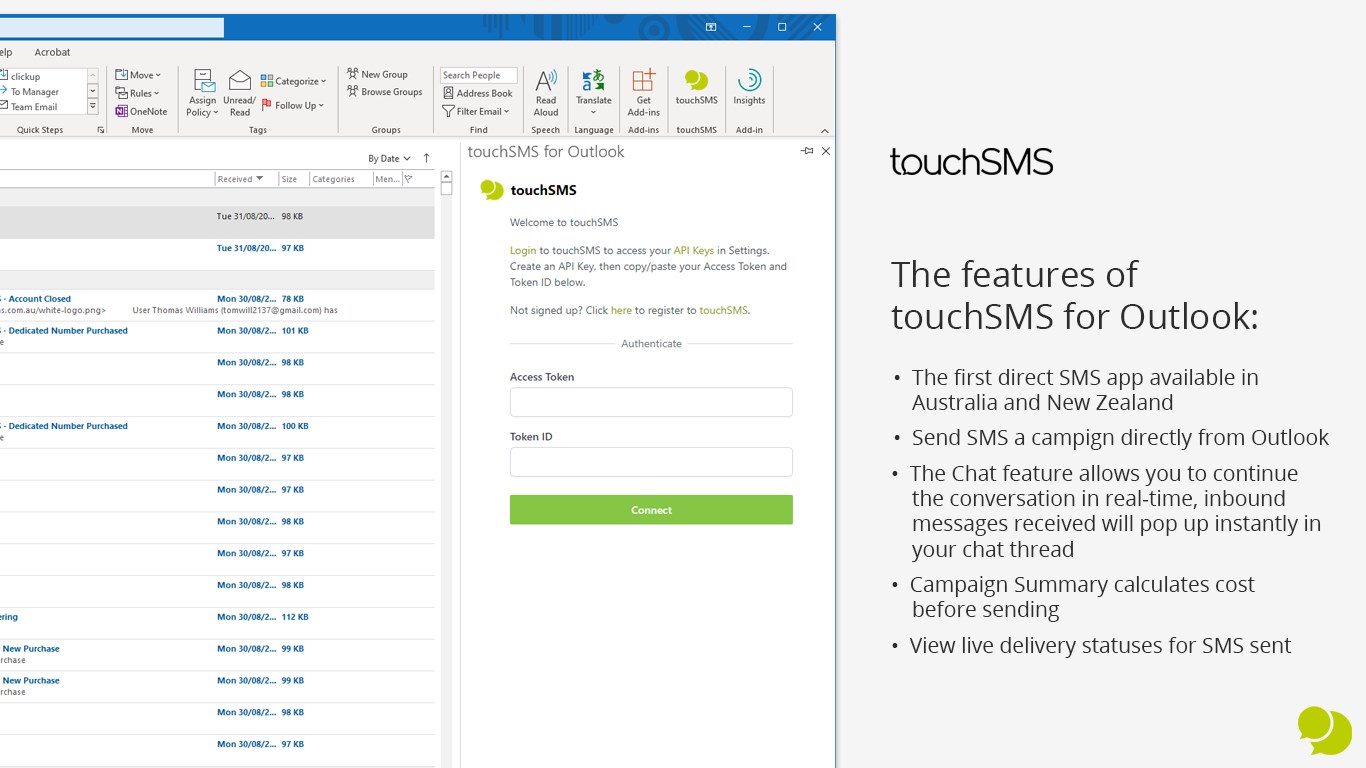Follow the touchSMS link after 'register to'
This screenshot has width=1366, height=768.
tap(723, 310)
